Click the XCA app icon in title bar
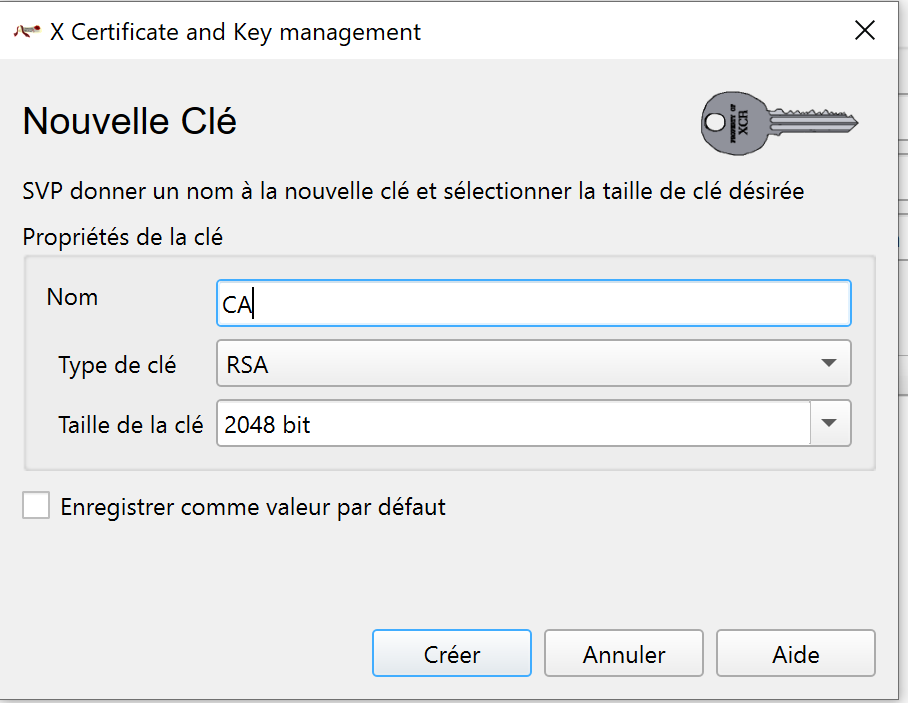This screenshot has width=908, height=703. [26, 31]
